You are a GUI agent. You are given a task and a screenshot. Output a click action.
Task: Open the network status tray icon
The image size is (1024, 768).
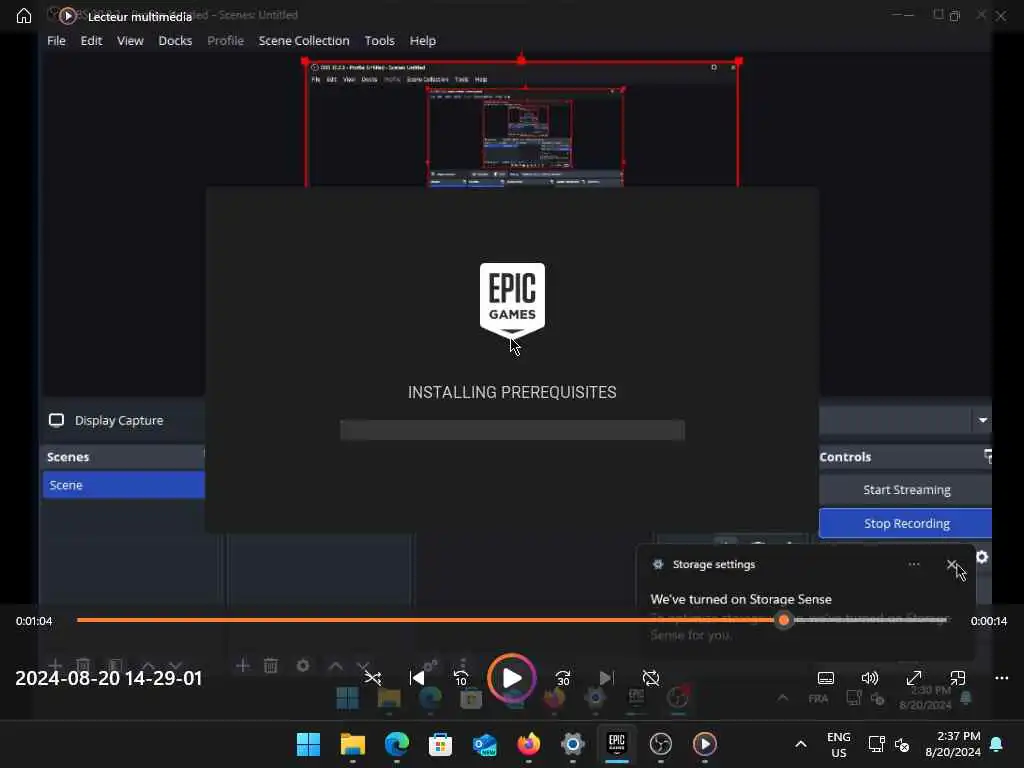(876, 744)
